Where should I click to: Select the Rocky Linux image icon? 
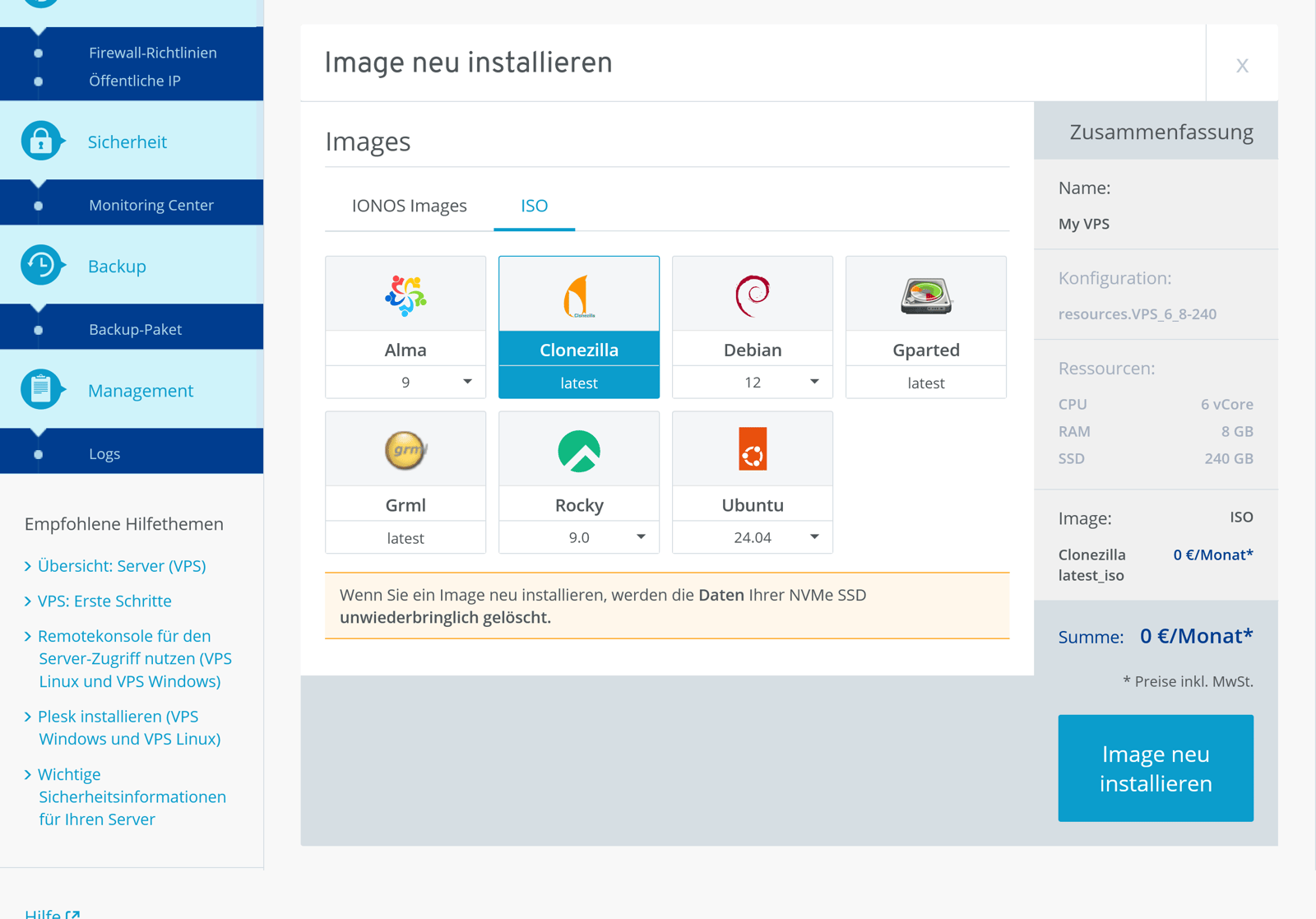578,448
